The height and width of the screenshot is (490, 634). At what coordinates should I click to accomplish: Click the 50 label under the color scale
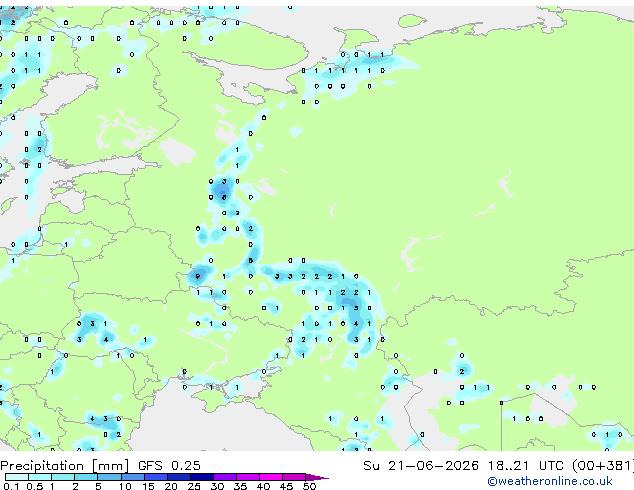pos(309,486)
